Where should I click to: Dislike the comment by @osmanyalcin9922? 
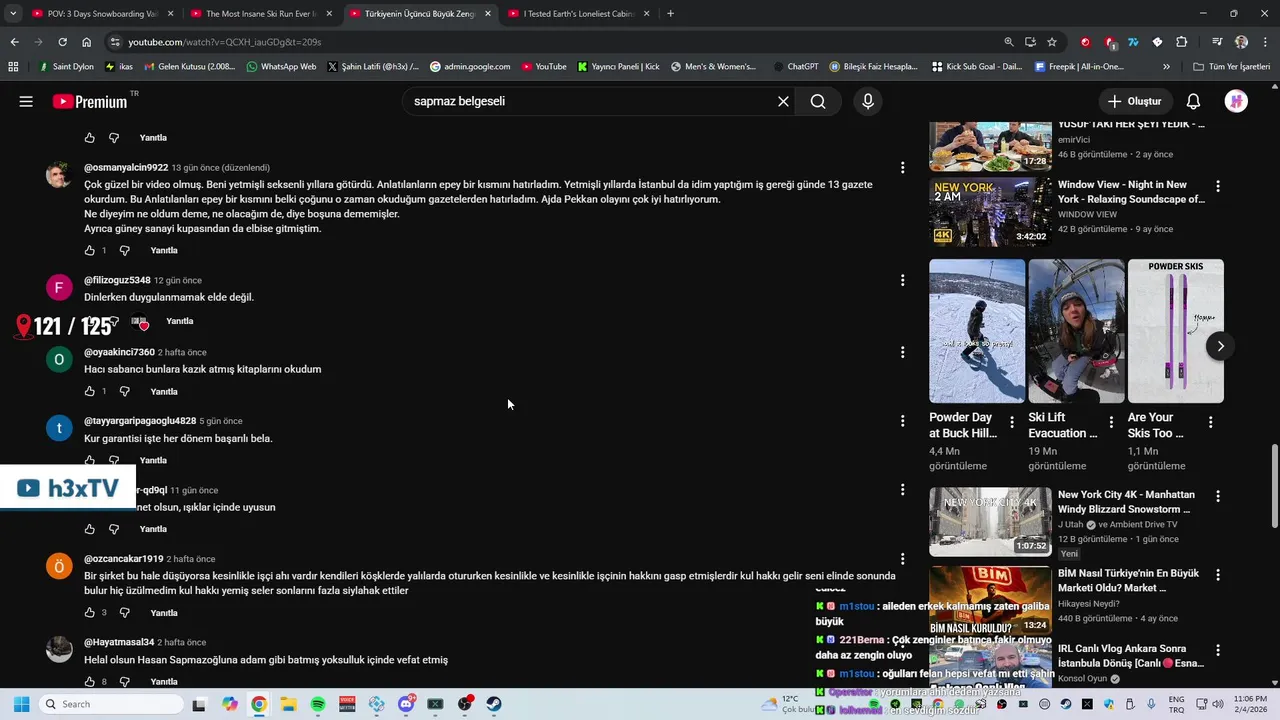point(125,250)
